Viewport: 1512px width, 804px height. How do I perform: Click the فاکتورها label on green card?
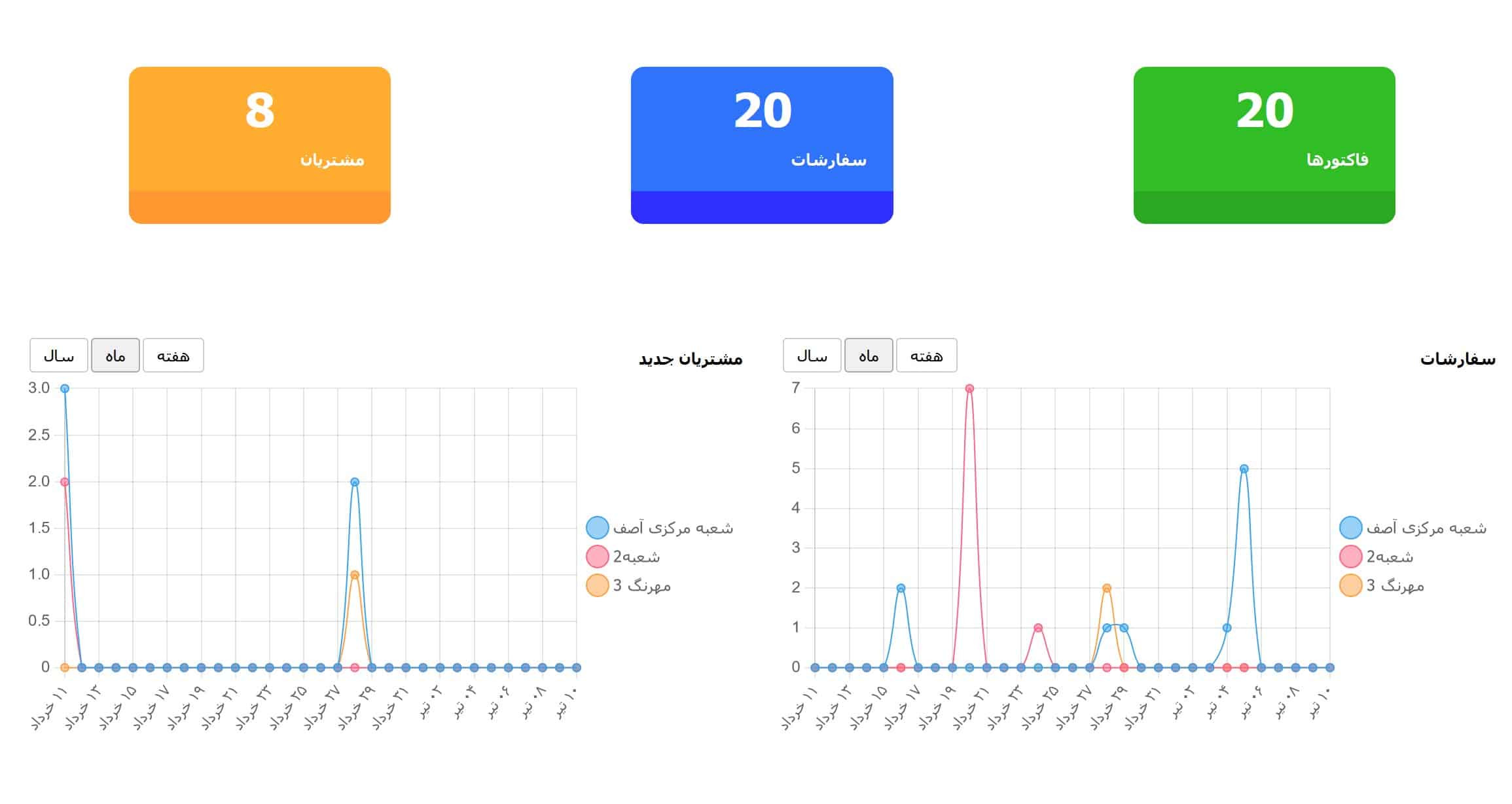tap(1337, 160)
